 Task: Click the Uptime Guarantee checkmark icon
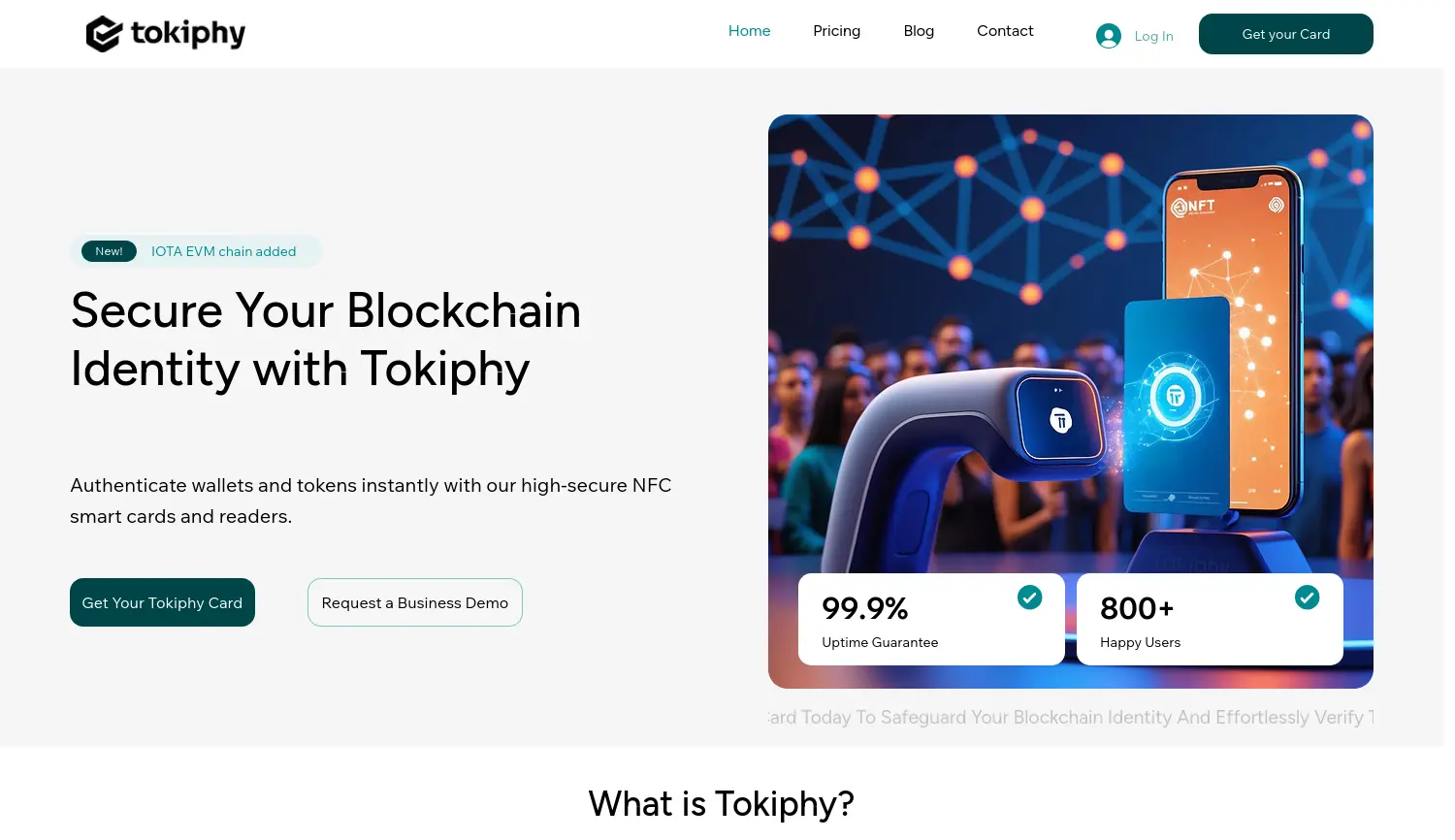pos(1030,598)
